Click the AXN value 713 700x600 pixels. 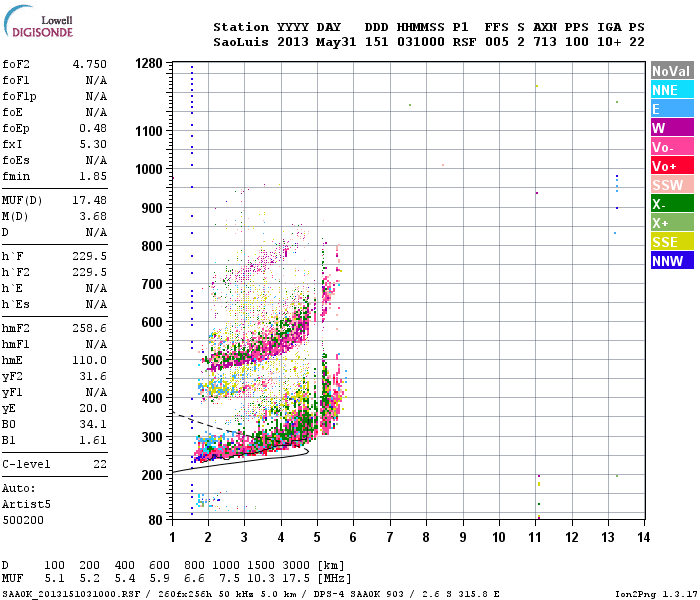pos(545,42)
